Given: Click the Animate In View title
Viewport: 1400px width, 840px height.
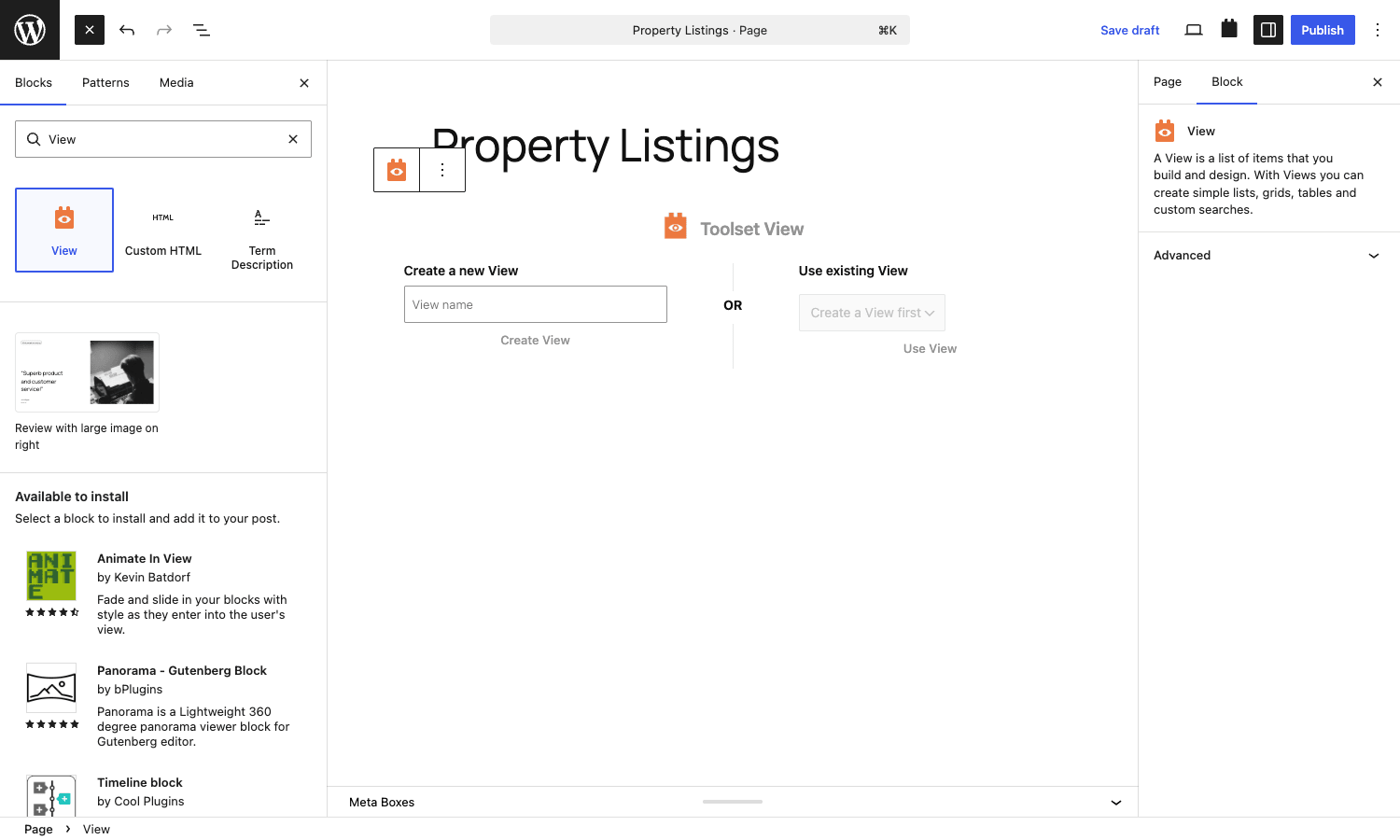Looking at the screenshot, I should point(145,559).
